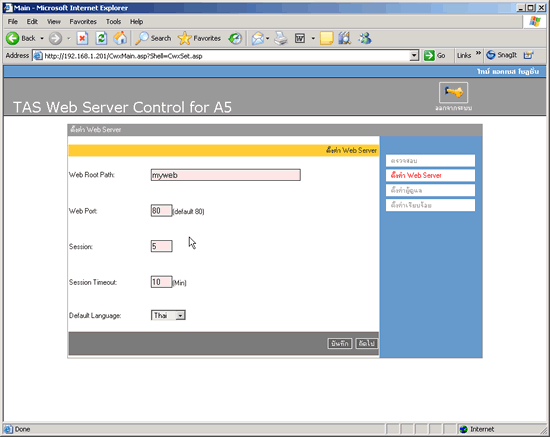The height and width of the screenshot is (437, 550).
Task: Open the Favorites star toolbar button
Action: point(199,38)
